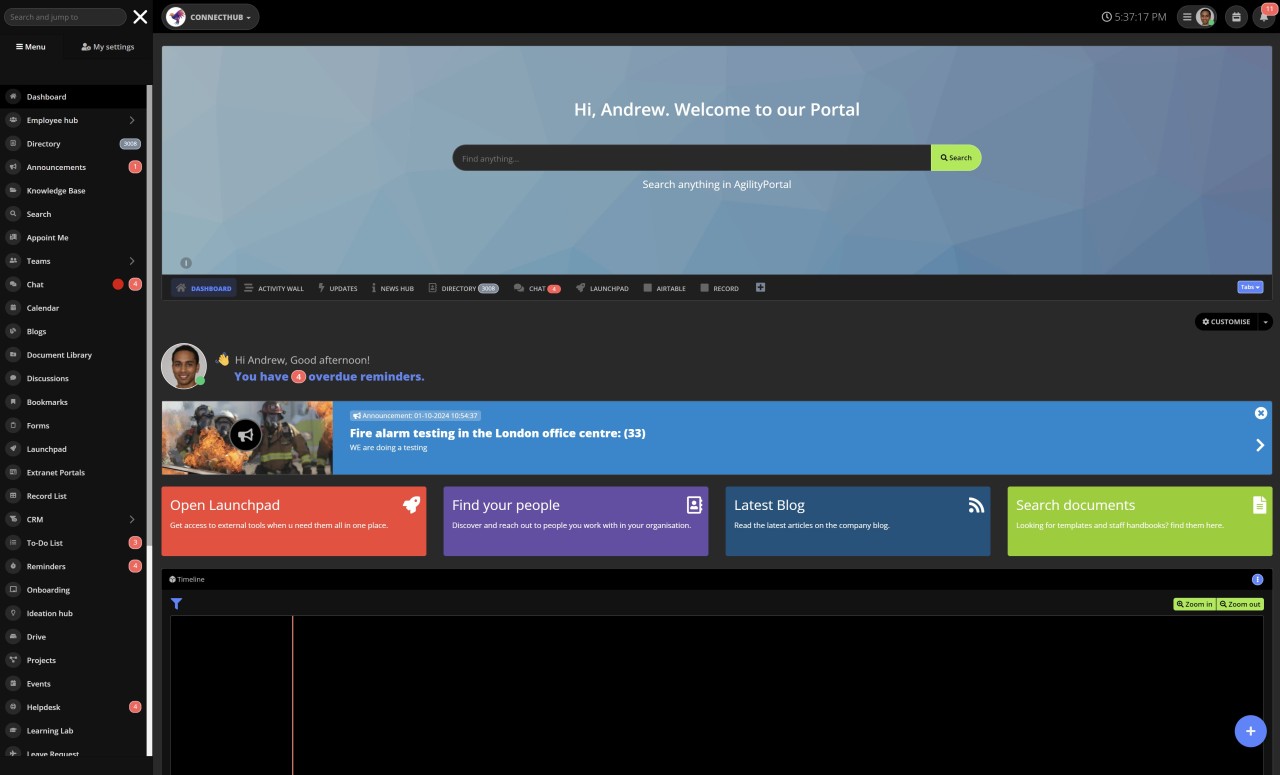Viewport: 1280px width, 775px height.
Task: Open the profile avatar in the top bar
Action: 1203,16
